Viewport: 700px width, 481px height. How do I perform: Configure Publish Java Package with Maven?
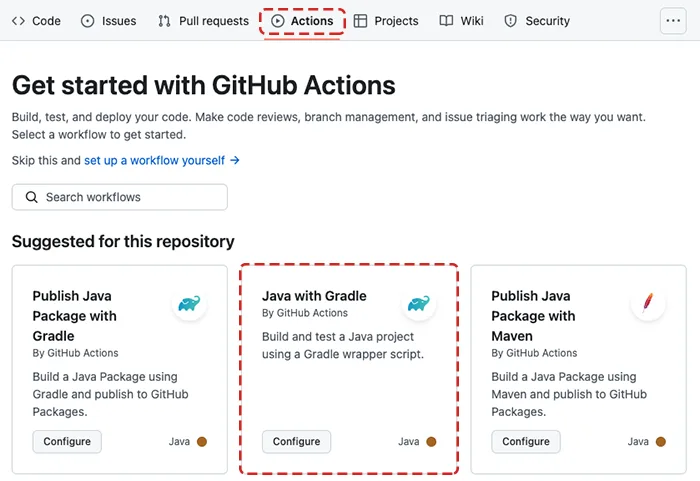[x=526, y=442]
